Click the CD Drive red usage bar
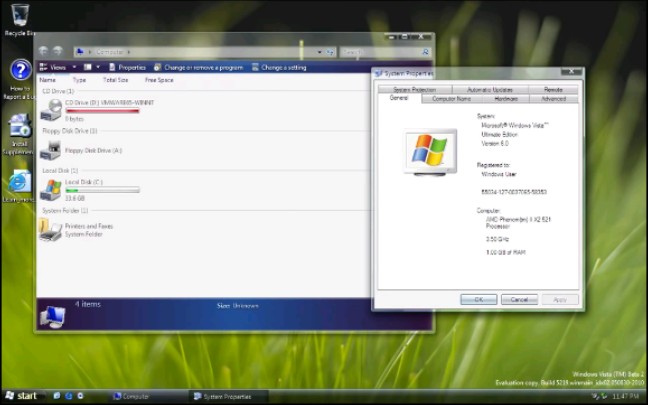This screenshot has height=405, width=648. click(102, 111)
